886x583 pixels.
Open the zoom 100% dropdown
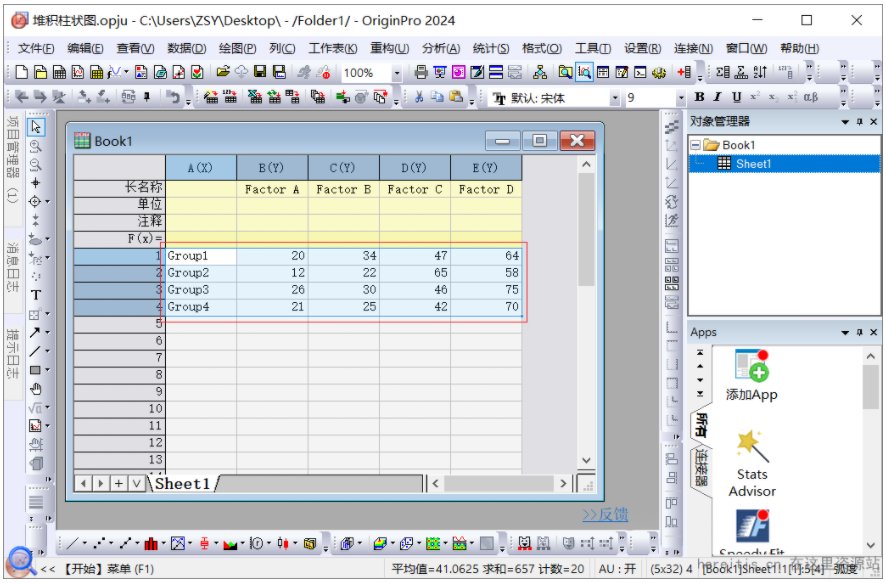coord(397,73)
